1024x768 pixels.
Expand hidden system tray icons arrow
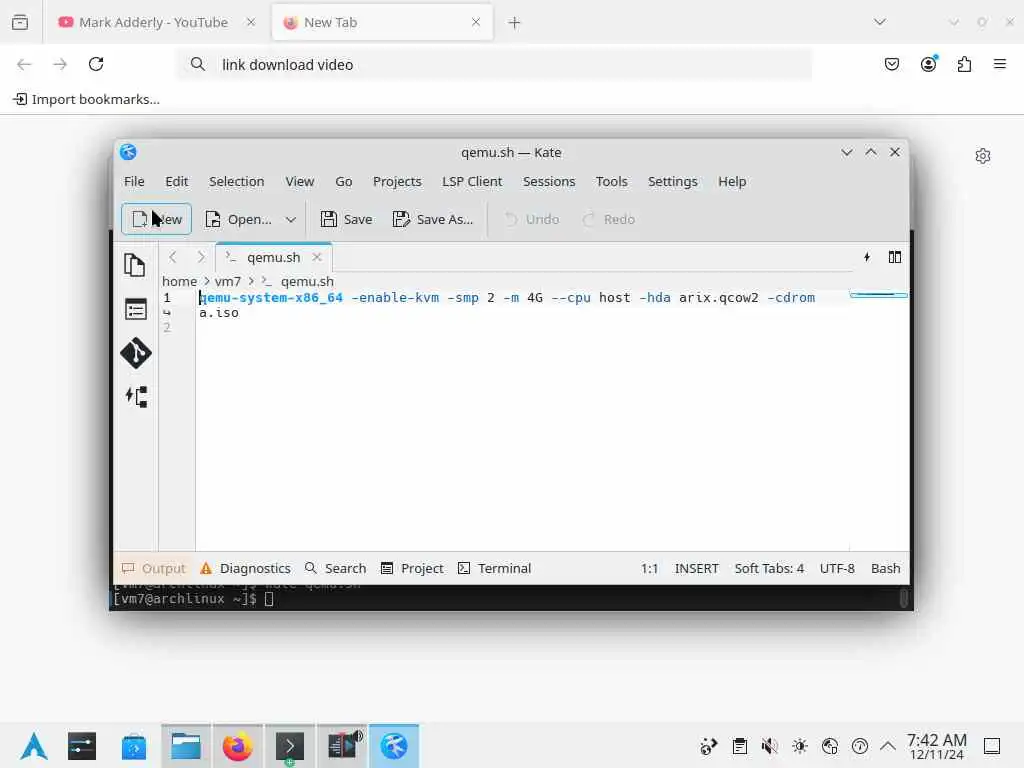point(888,746)
